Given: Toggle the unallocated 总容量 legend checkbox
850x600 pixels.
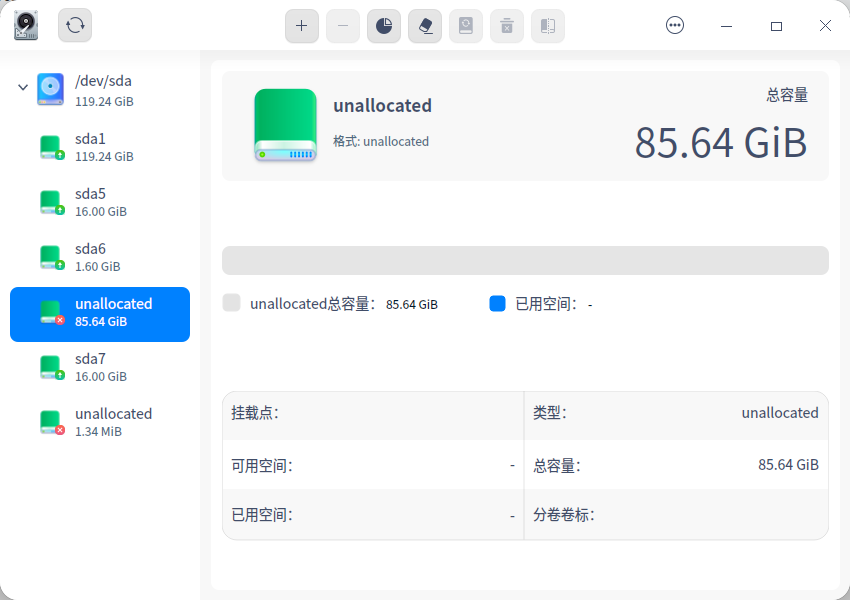Looking at the screenshot, I should (x=230, y=303).
